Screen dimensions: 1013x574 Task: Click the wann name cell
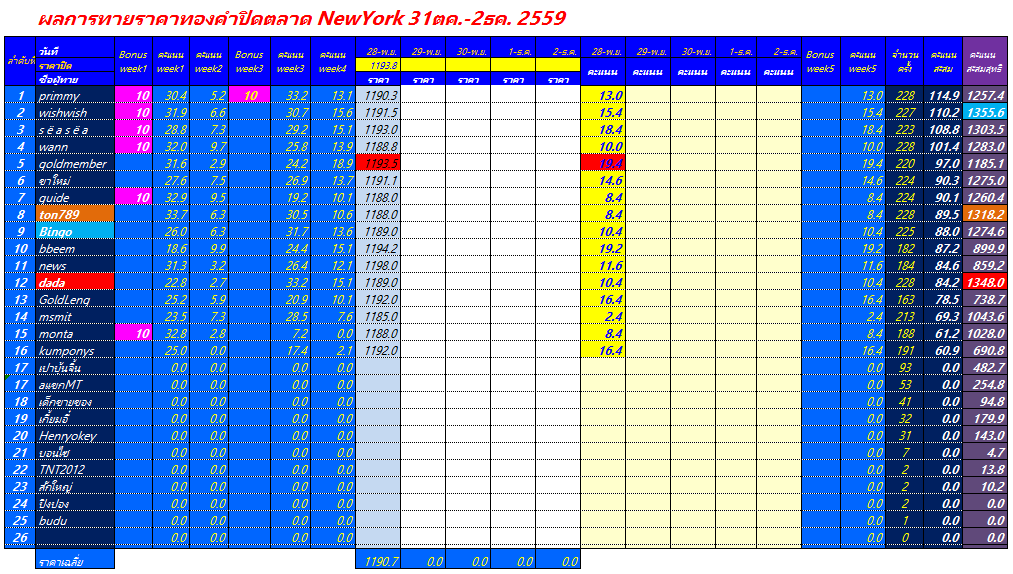click(x=75, y=147)
